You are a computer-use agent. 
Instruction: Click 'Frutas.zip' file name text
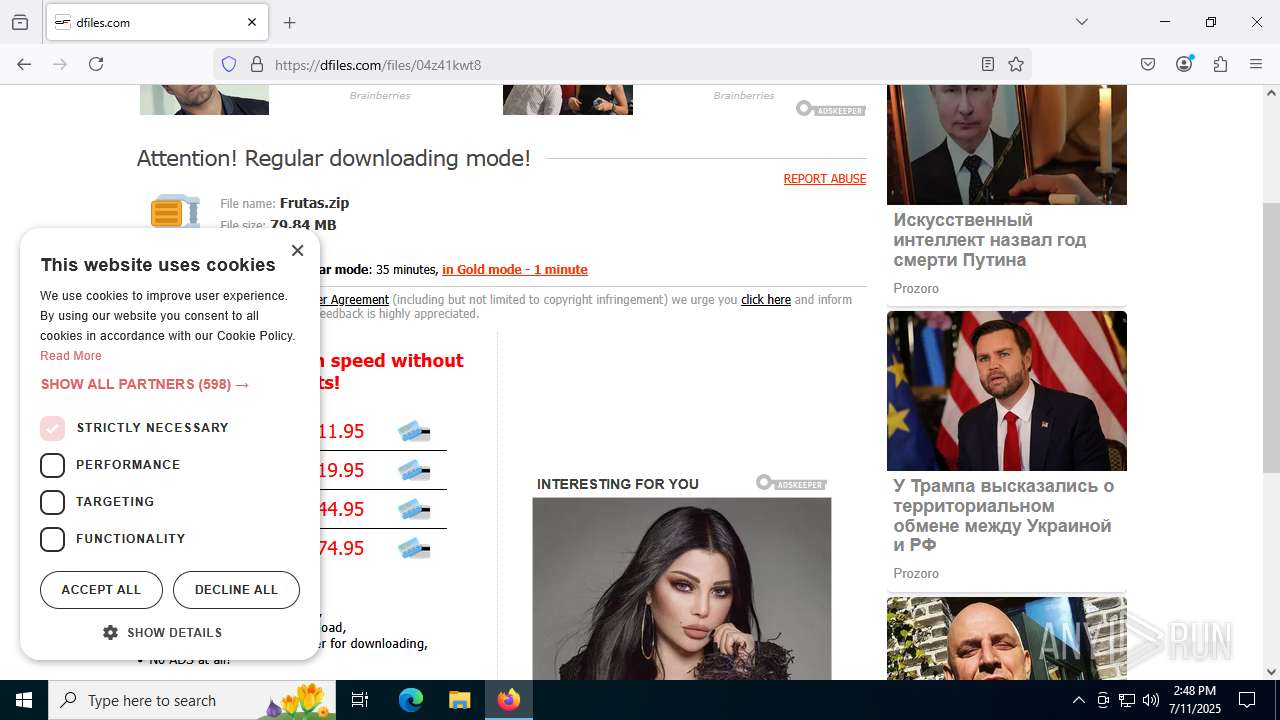point(314,203)
